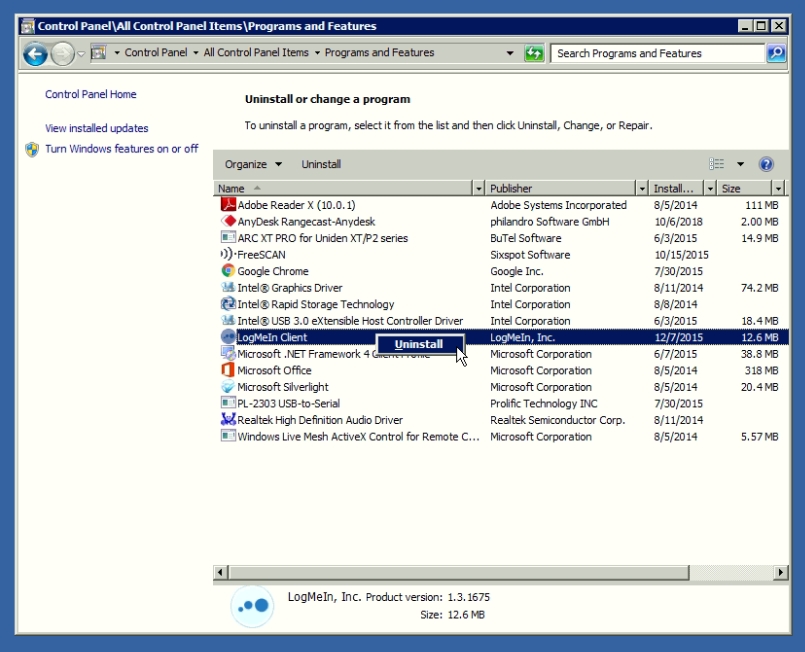Open Control Panel Home link

coord(91,94)
